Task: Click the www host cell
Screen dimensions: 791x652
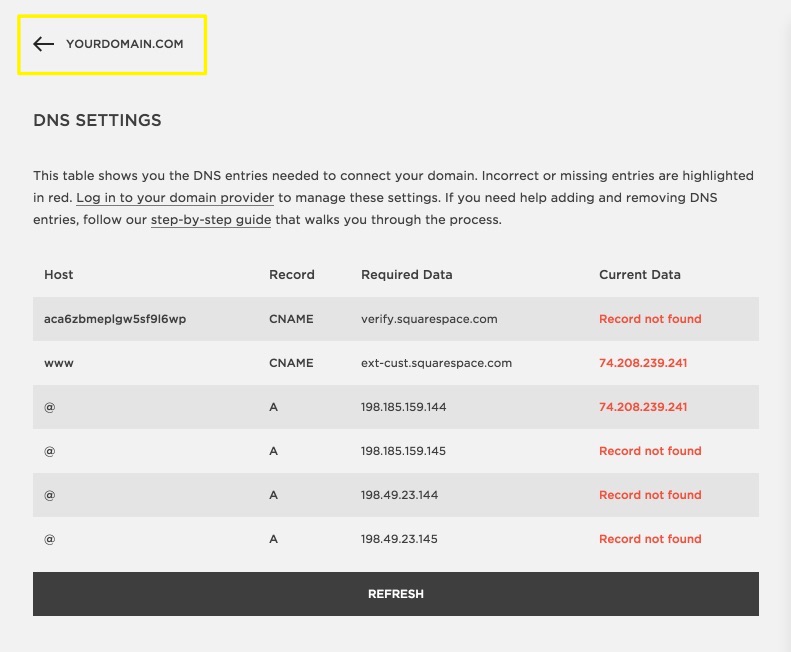Action: [59, 363]
